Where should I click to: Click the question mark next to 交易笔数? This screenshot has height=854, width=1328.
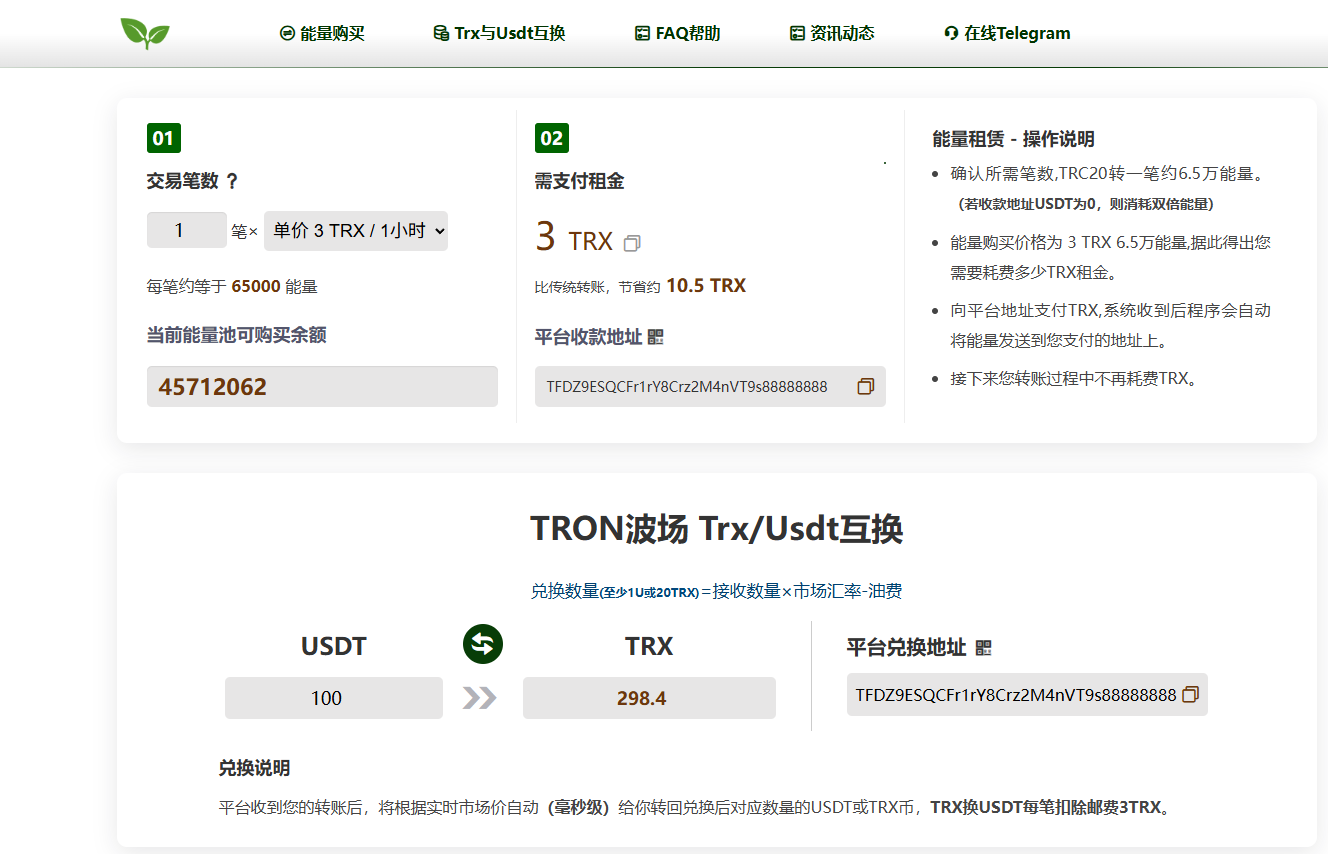coord(232,181)
